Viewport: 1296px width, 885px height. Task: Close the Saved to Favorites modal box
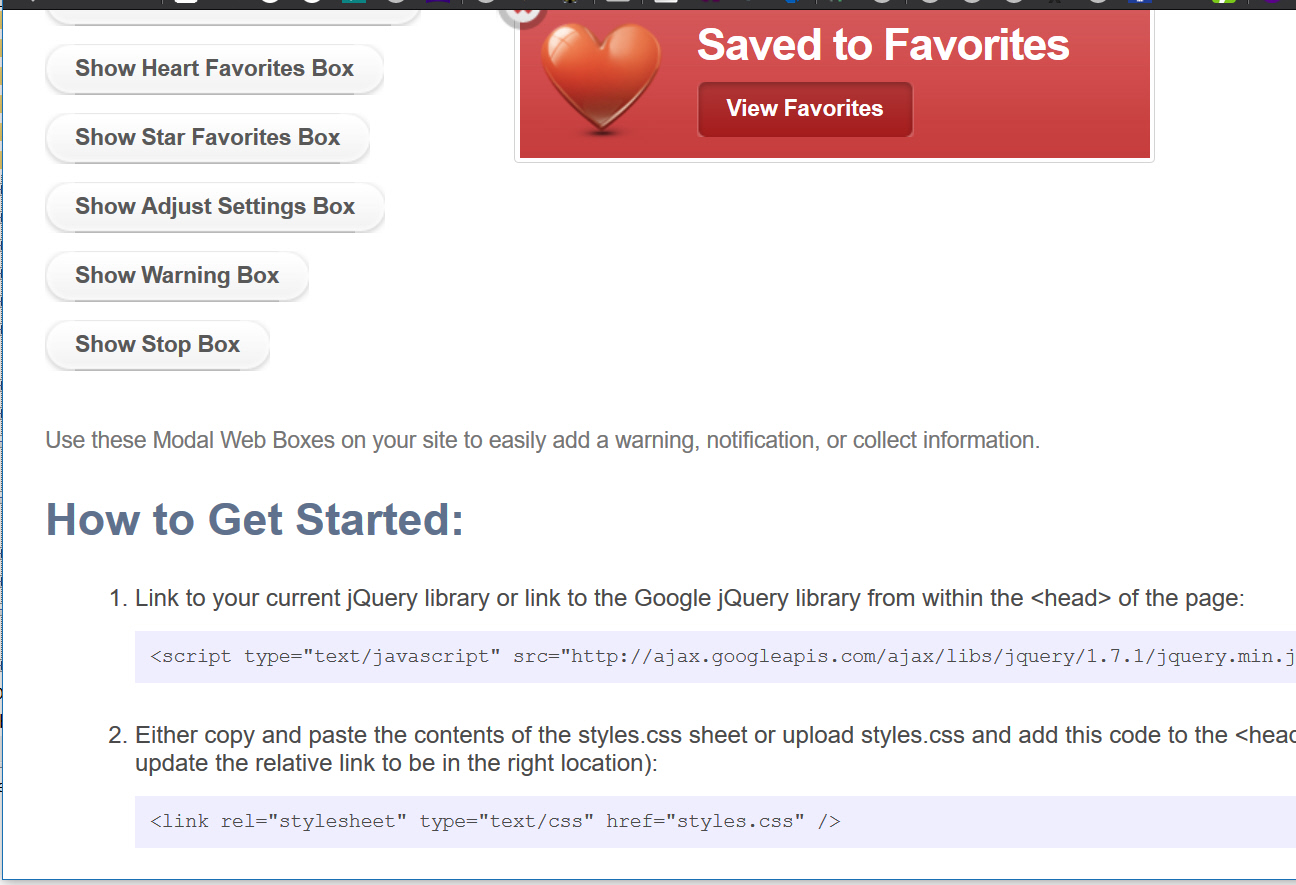[522, 14]
